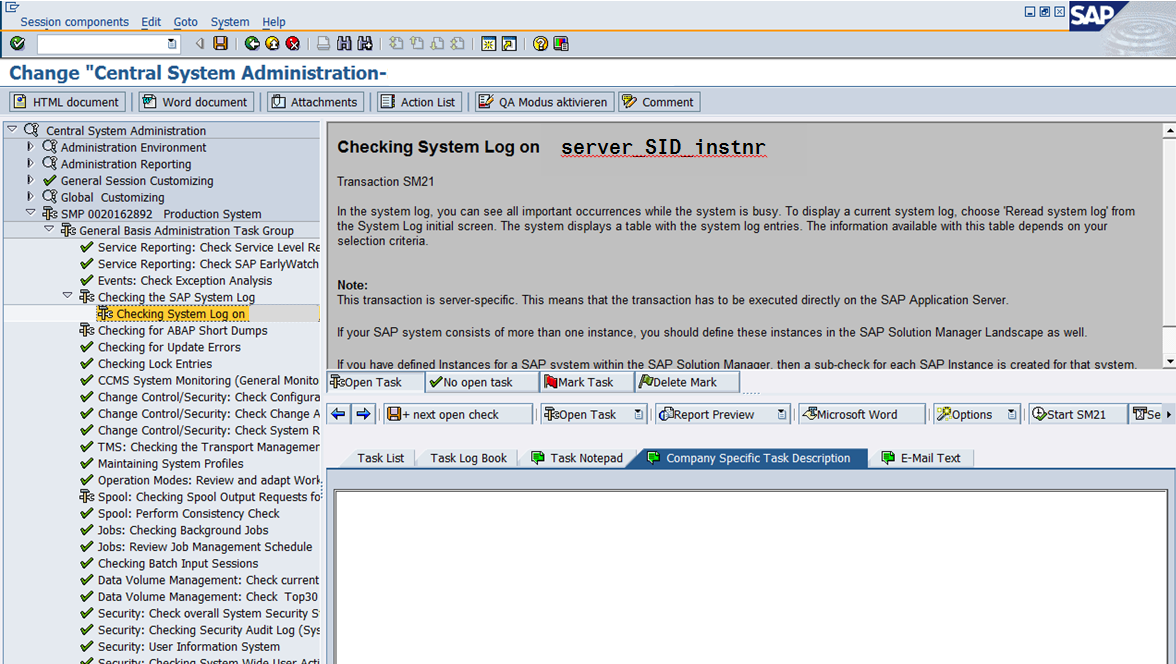Click the Find binoculars icon
This screenshot has height=664, width=1176.
tap(344, 44)
